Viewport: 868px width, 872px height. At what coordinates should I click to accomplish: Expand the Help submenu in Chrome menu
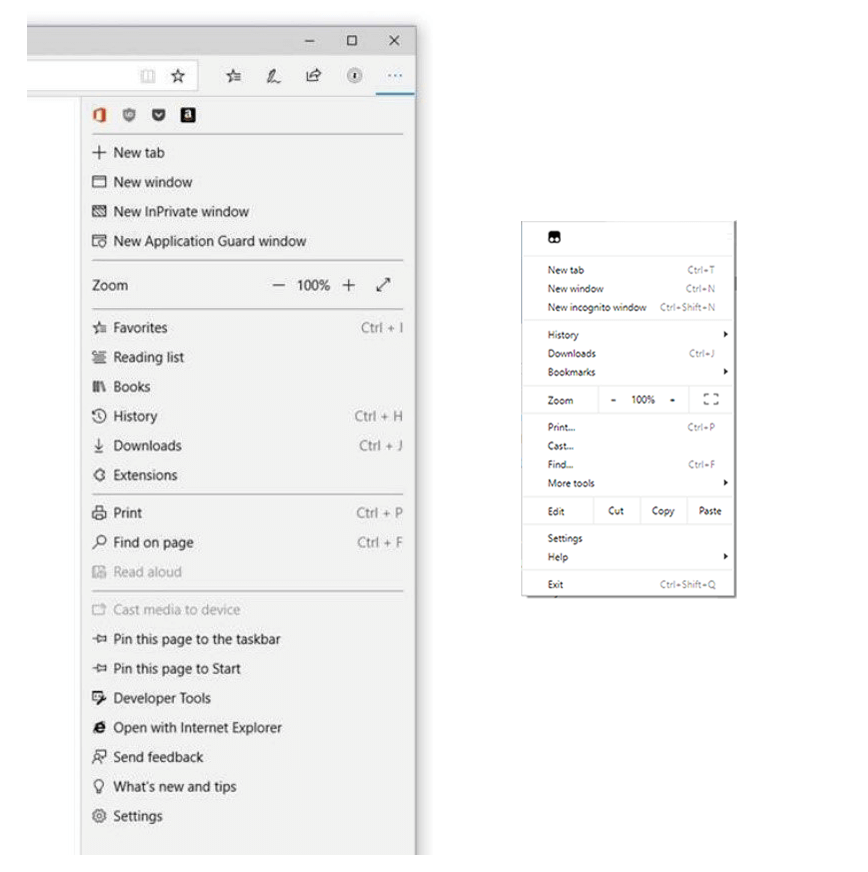coord(636,557)
